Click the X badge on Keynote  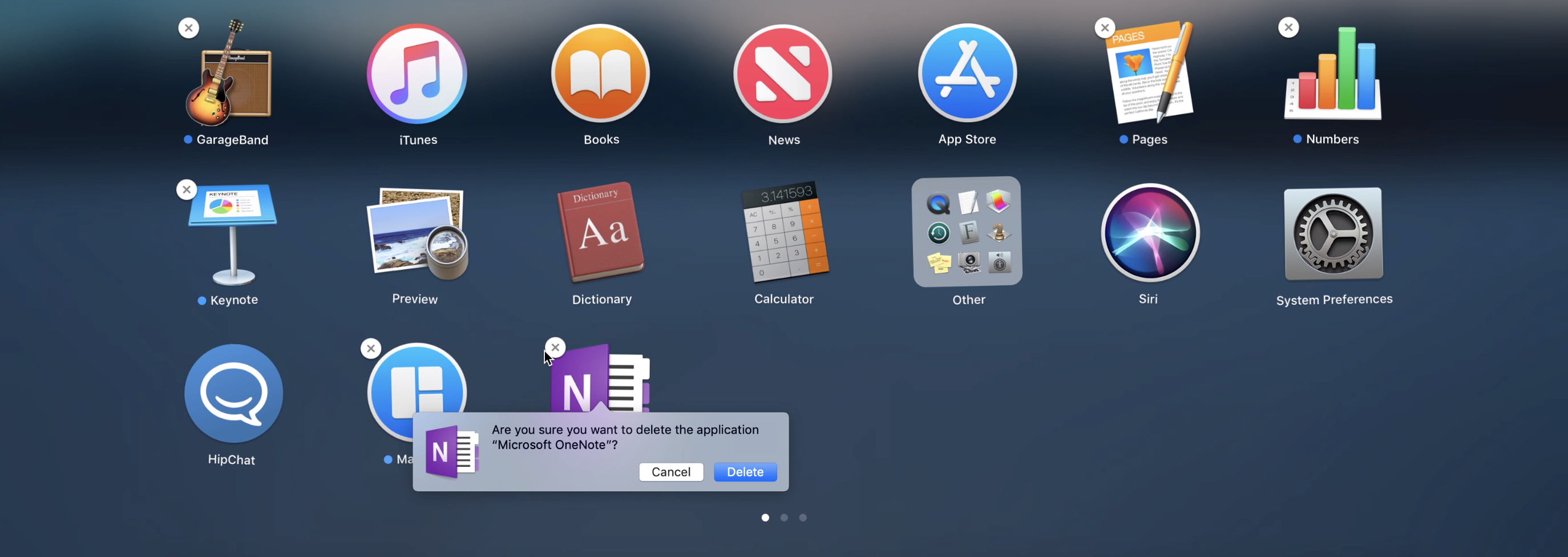coord(187,189)
